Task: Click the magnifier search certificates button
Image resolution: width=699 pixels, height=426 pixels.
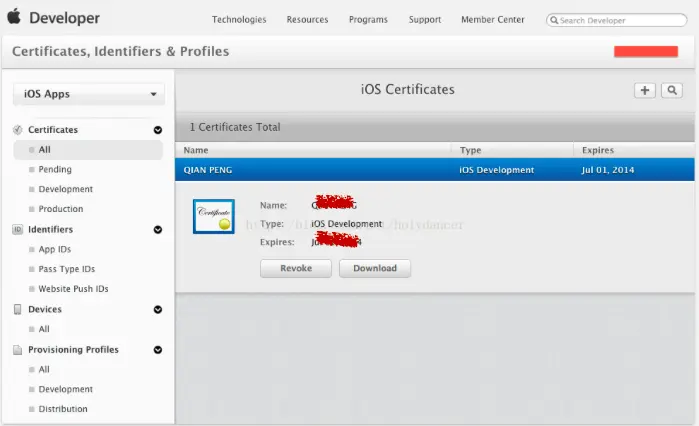Action: 672,90
